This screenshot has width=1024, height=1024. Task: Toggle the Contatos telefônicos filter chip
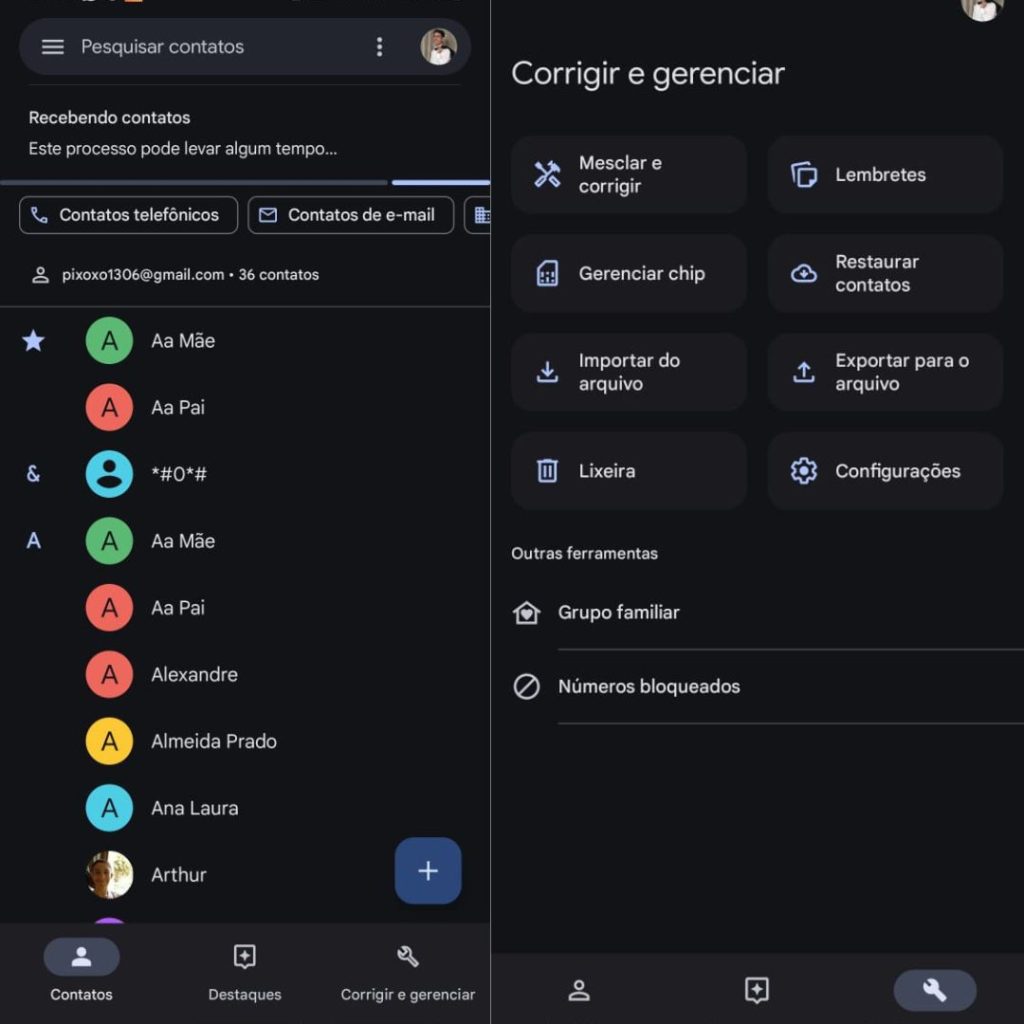point(128,214)
